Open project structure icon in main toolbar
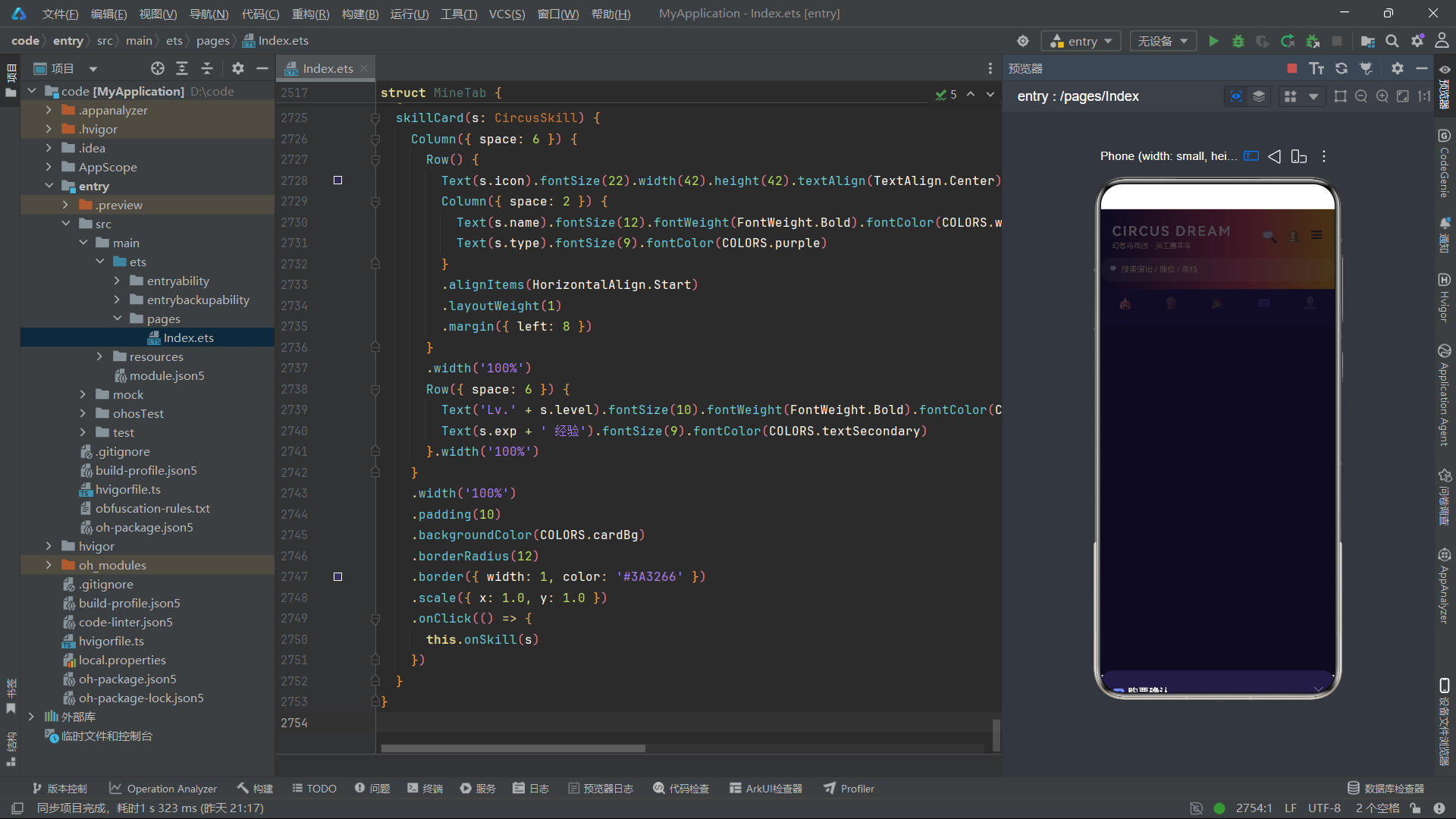Screen dimensions: 1456x819 point(1367,41)
